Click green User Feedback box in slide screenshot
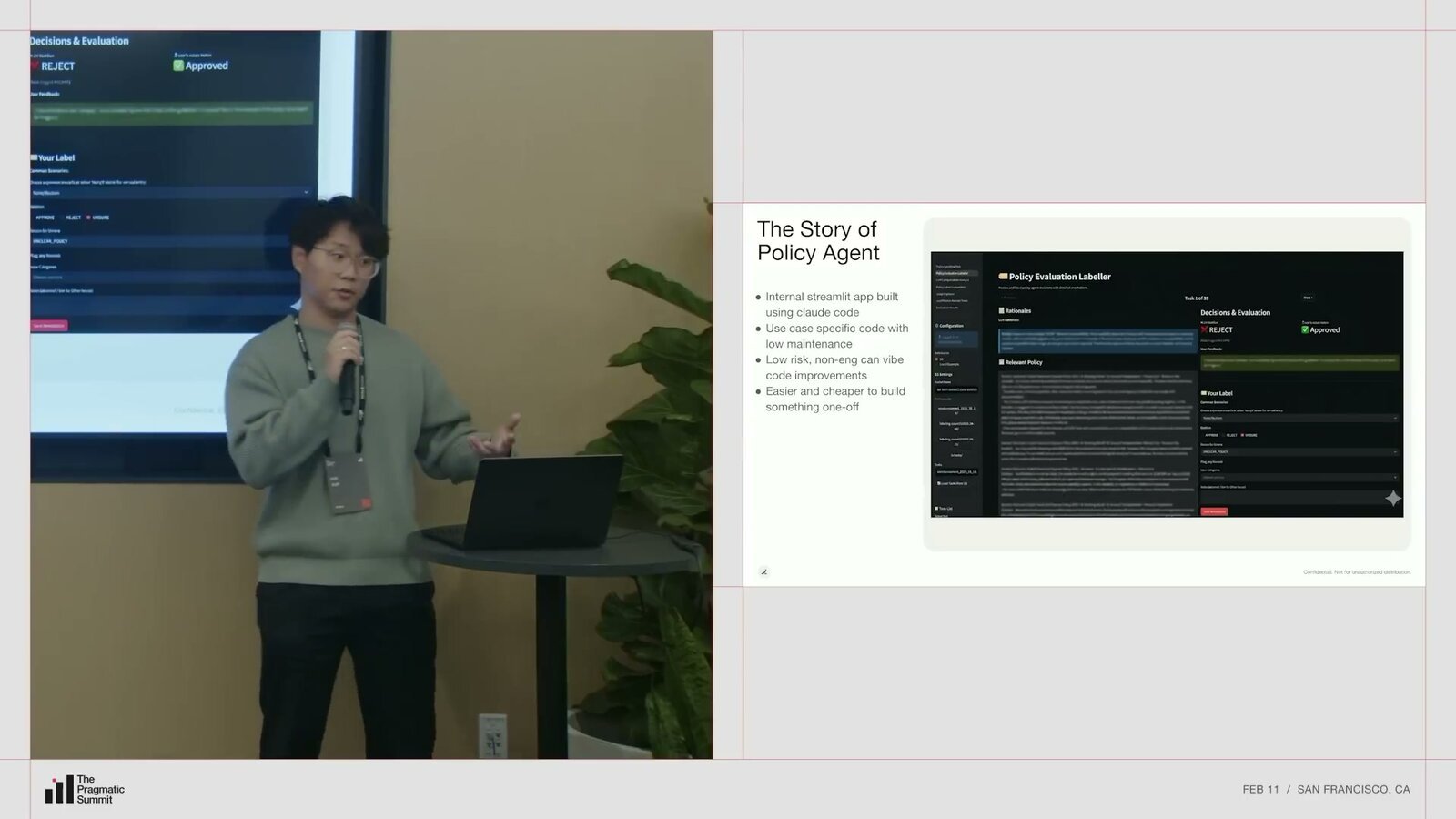1456x819 pixels. click(x=1300, y=362)
